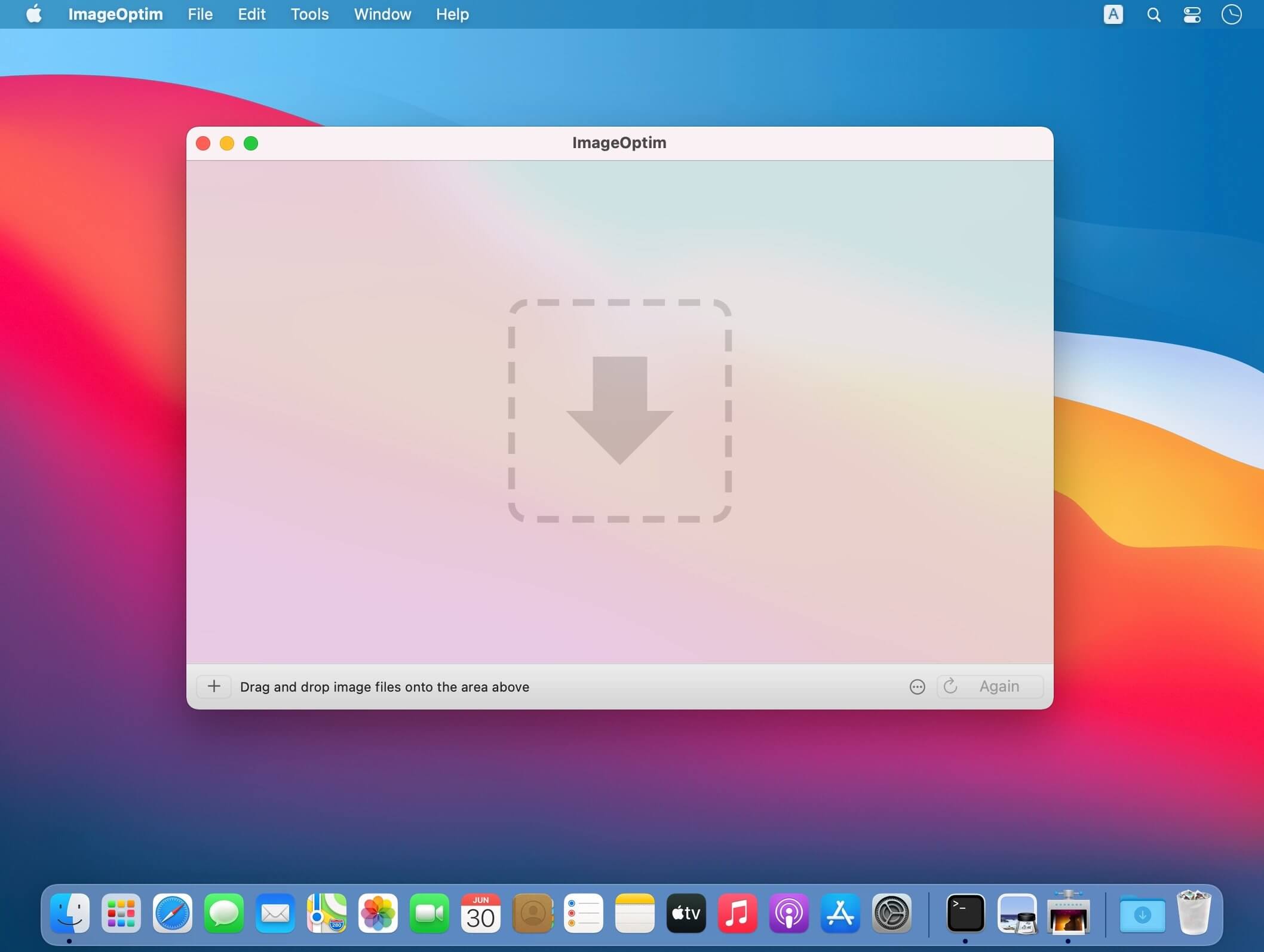
Task: Click the plus button to add images
Action: tap(214, 686)
